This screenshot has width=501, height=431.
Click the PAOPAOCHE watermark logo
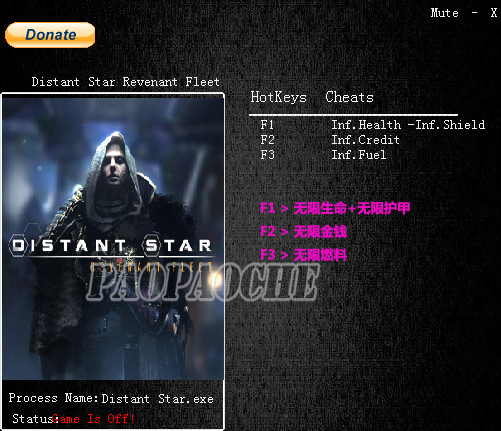(202, 282)
